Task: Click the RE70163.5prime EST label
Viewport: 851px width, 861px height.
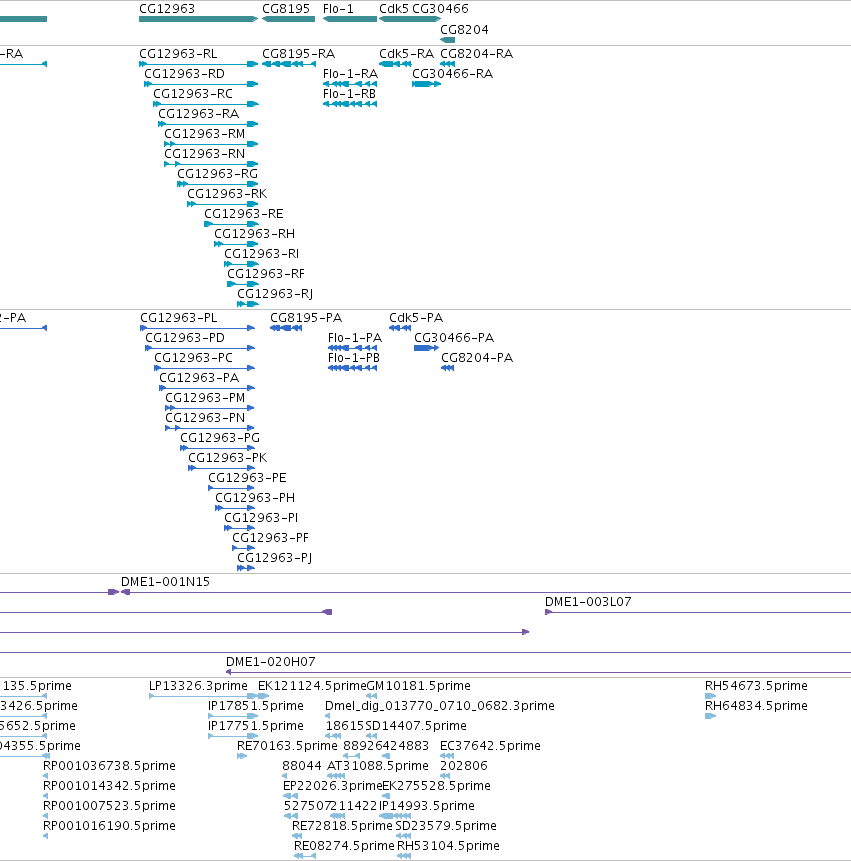Action: [287, 746]
